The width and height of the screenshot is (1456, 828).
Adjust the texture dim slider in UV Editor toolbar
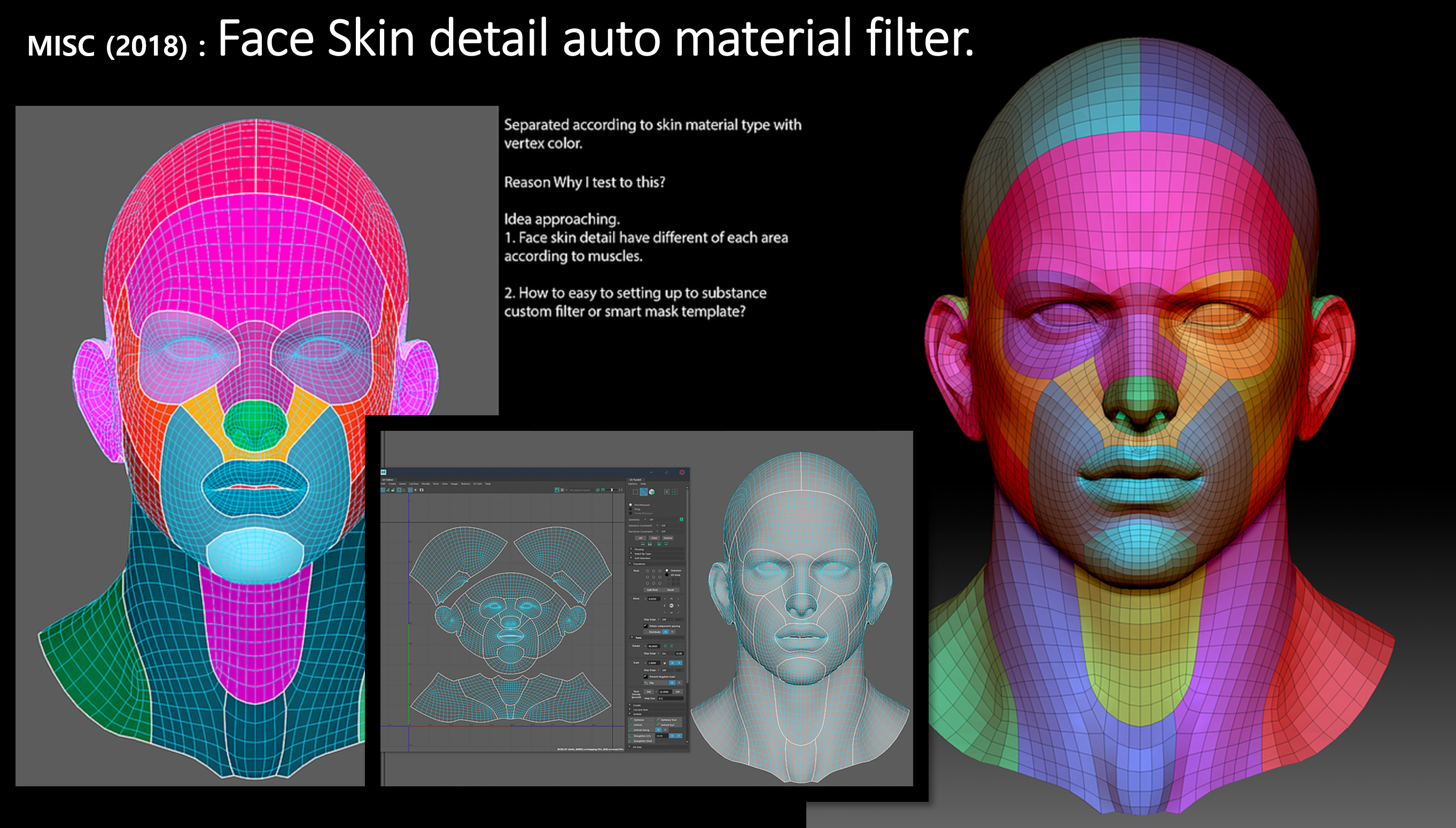pos(612,490)
